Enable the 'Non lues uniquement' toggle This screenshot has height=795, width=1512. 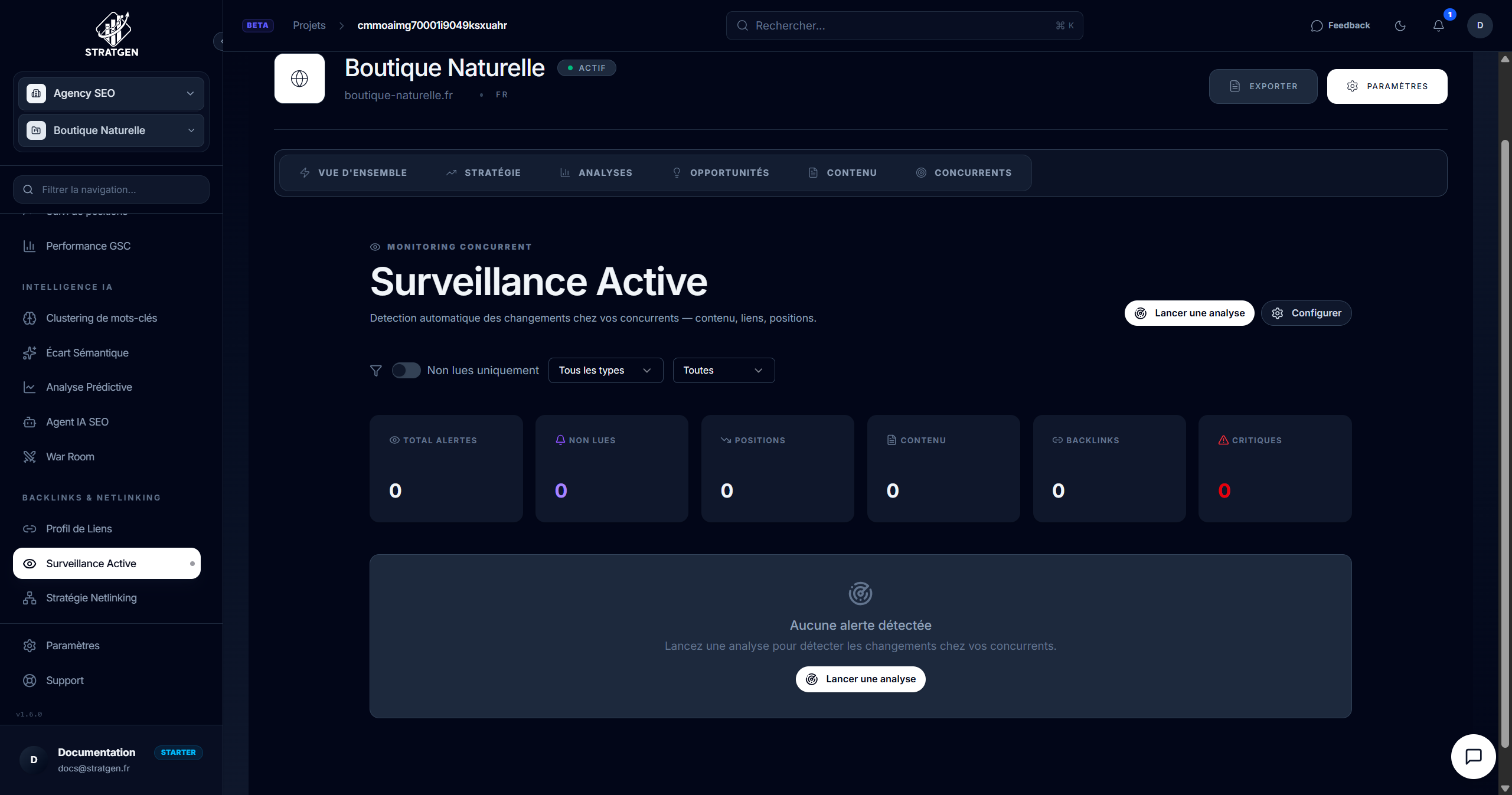(x=406, y=370)
